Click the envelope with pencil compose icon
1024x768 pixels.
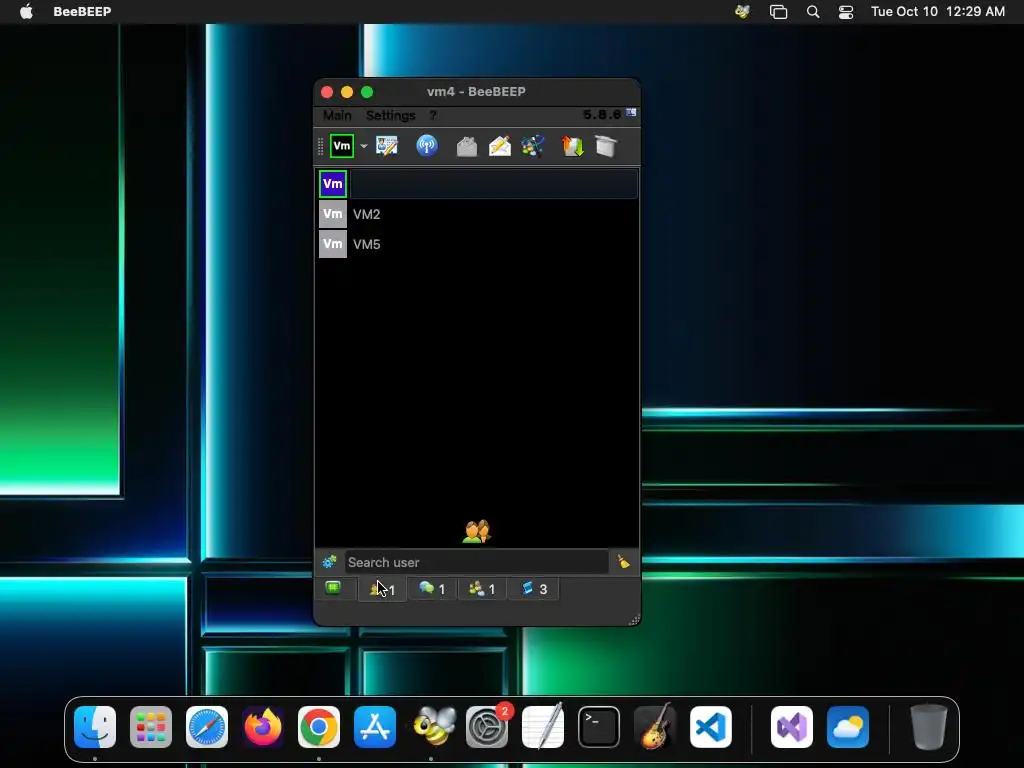[500, 146]
